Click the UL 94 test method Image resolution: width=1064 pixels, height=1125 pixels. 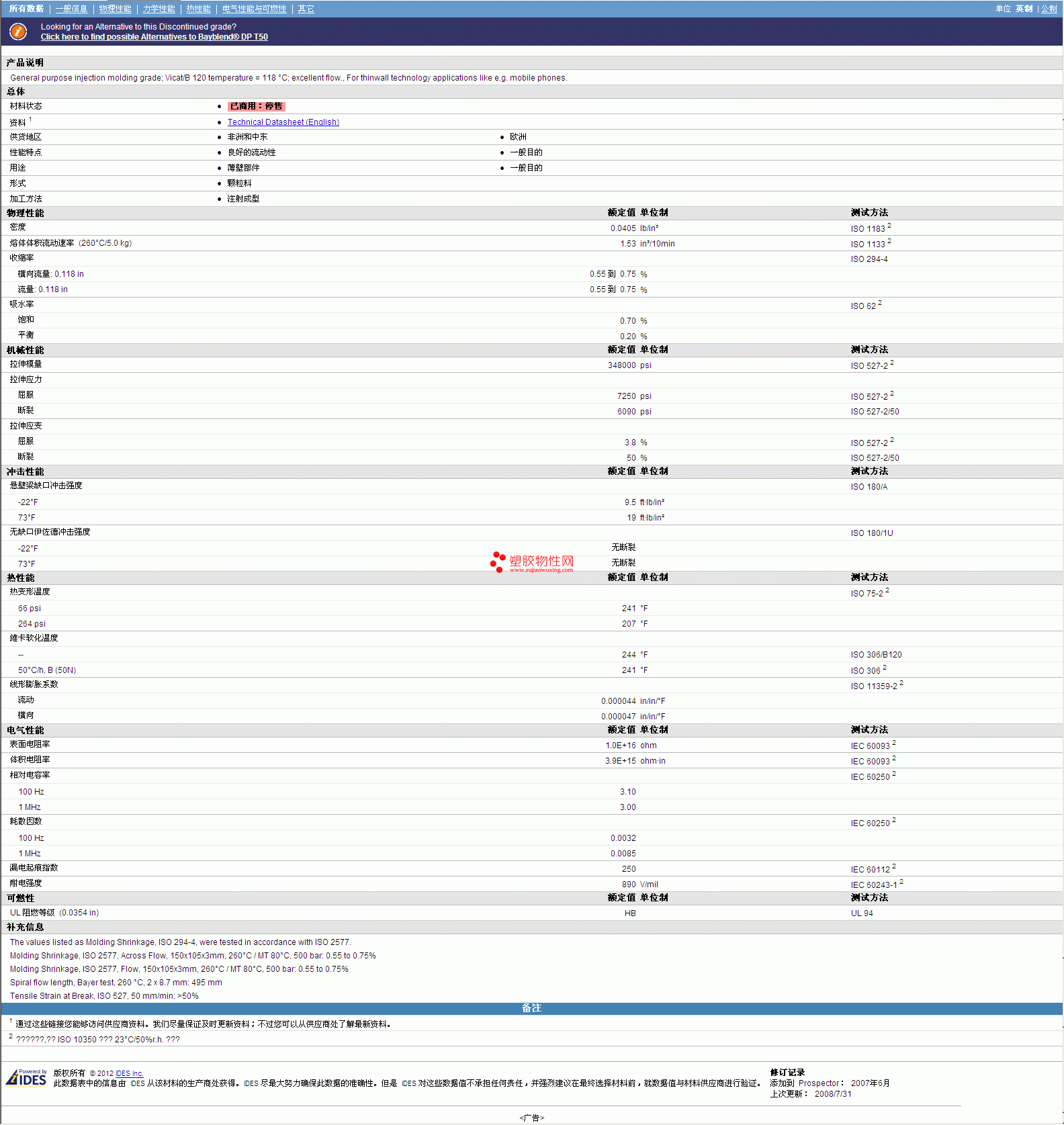(862, 913)
